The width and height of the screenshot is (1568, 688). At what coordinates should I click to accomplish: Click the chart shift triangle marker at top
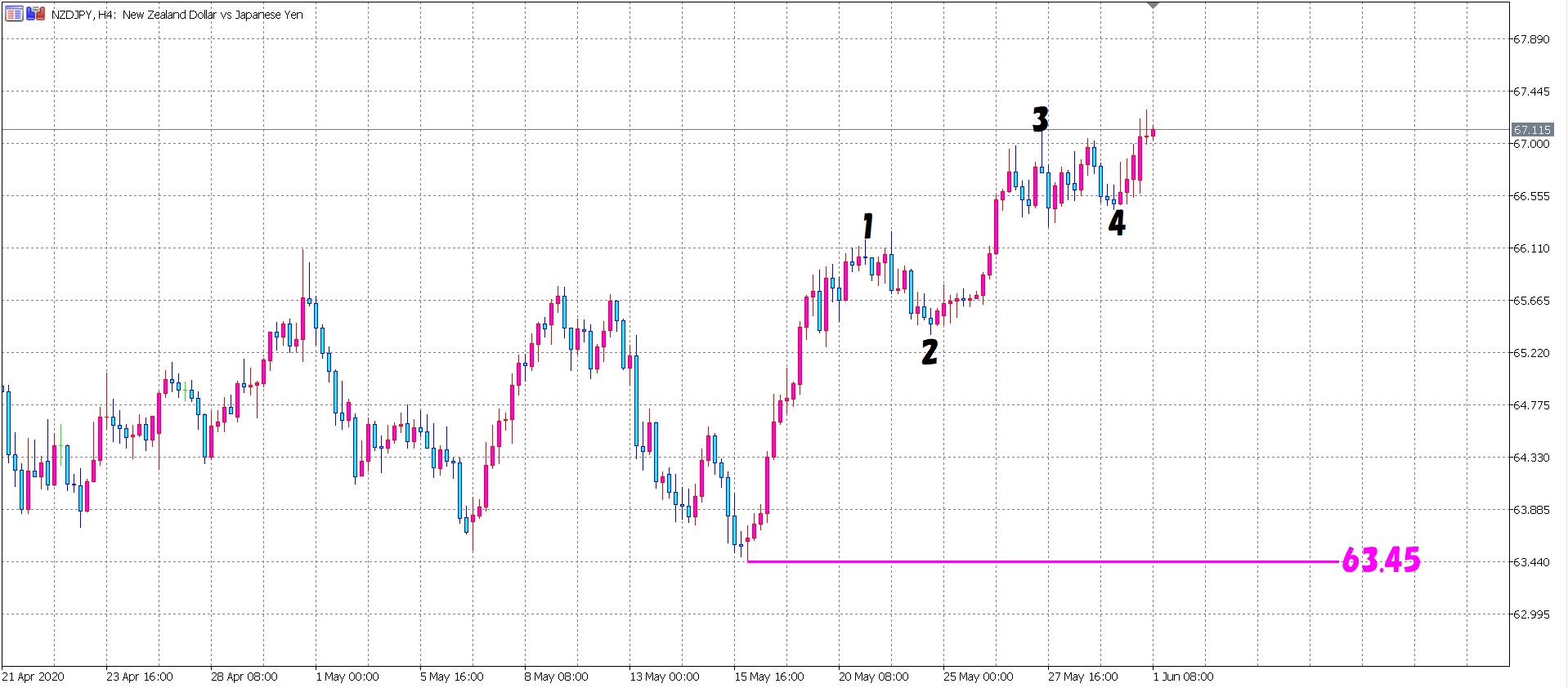click(1153, 6)
